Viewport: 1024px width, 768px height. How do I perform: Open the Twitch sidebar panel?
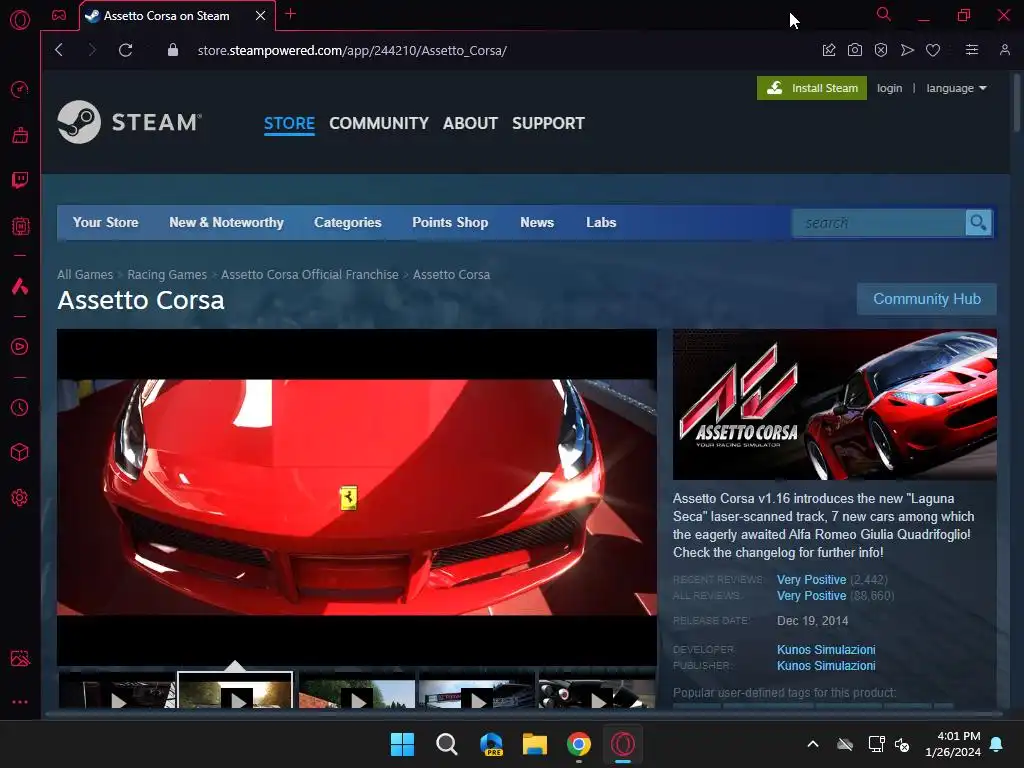[20, 180]
